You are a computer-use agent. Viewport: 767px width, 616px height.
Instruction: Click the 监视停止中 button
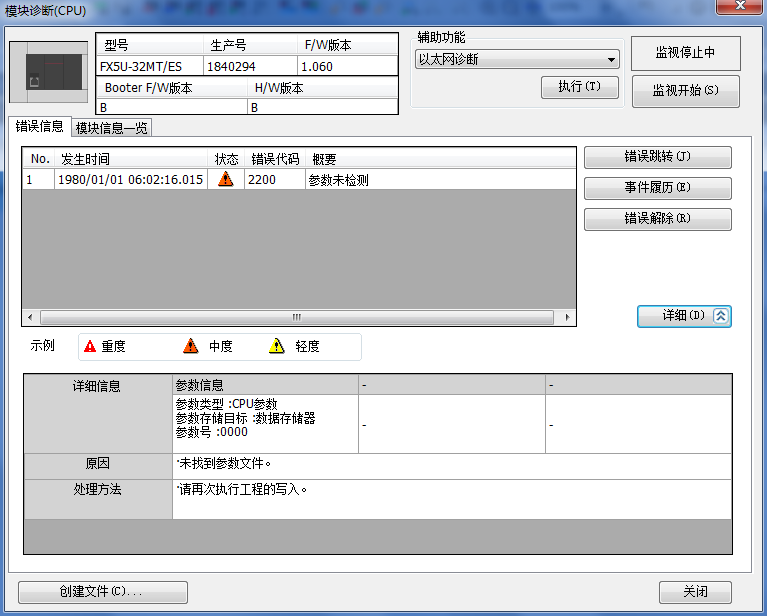pos(684,53)
